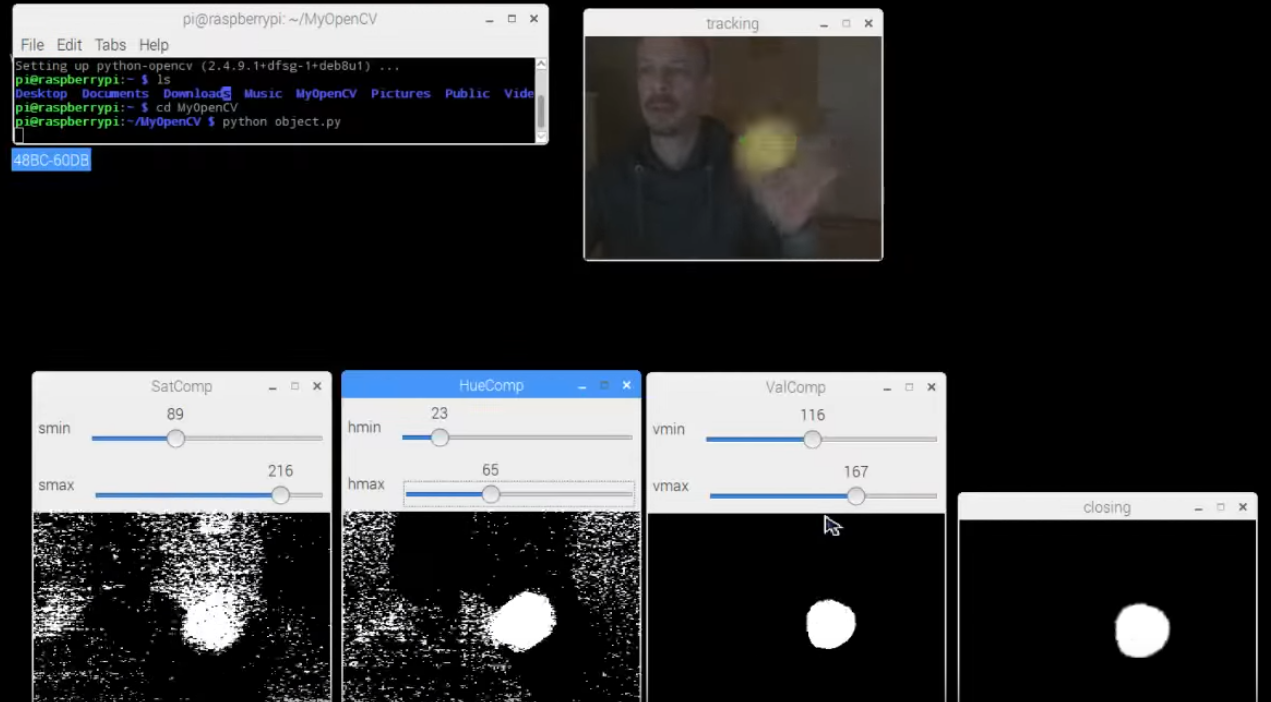Adjust the smax slider in SatComp

(x=280, y=495)
